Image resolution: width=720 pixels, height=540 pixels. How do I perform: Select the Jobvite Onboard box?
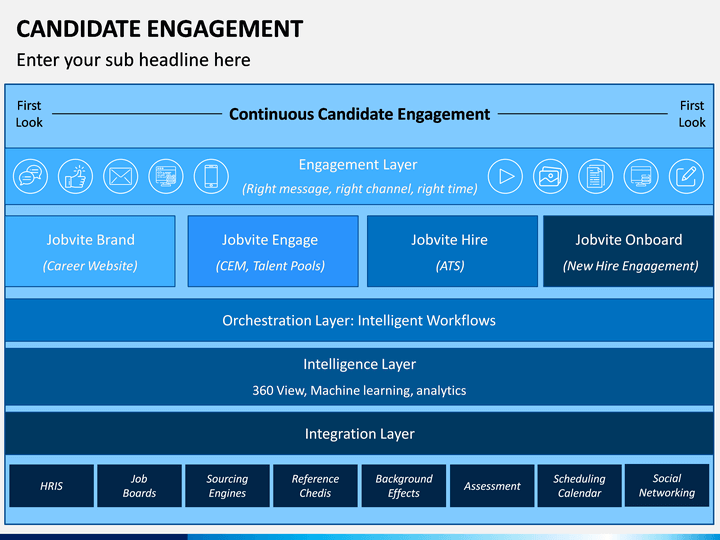pos(628,251)
